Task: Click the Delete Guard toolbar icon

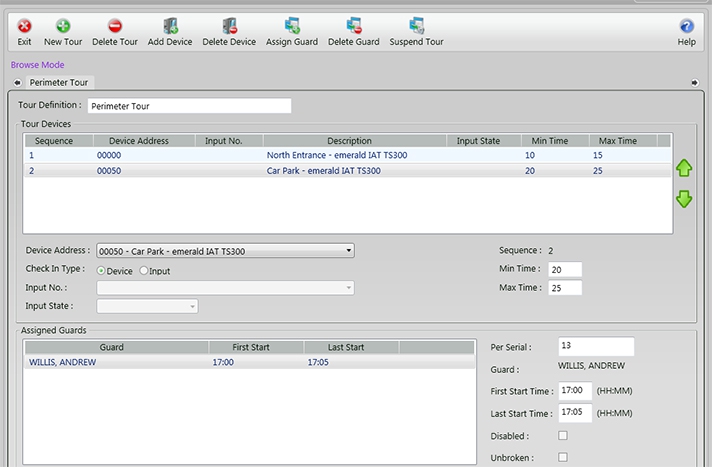Action: tap(354, 26)
